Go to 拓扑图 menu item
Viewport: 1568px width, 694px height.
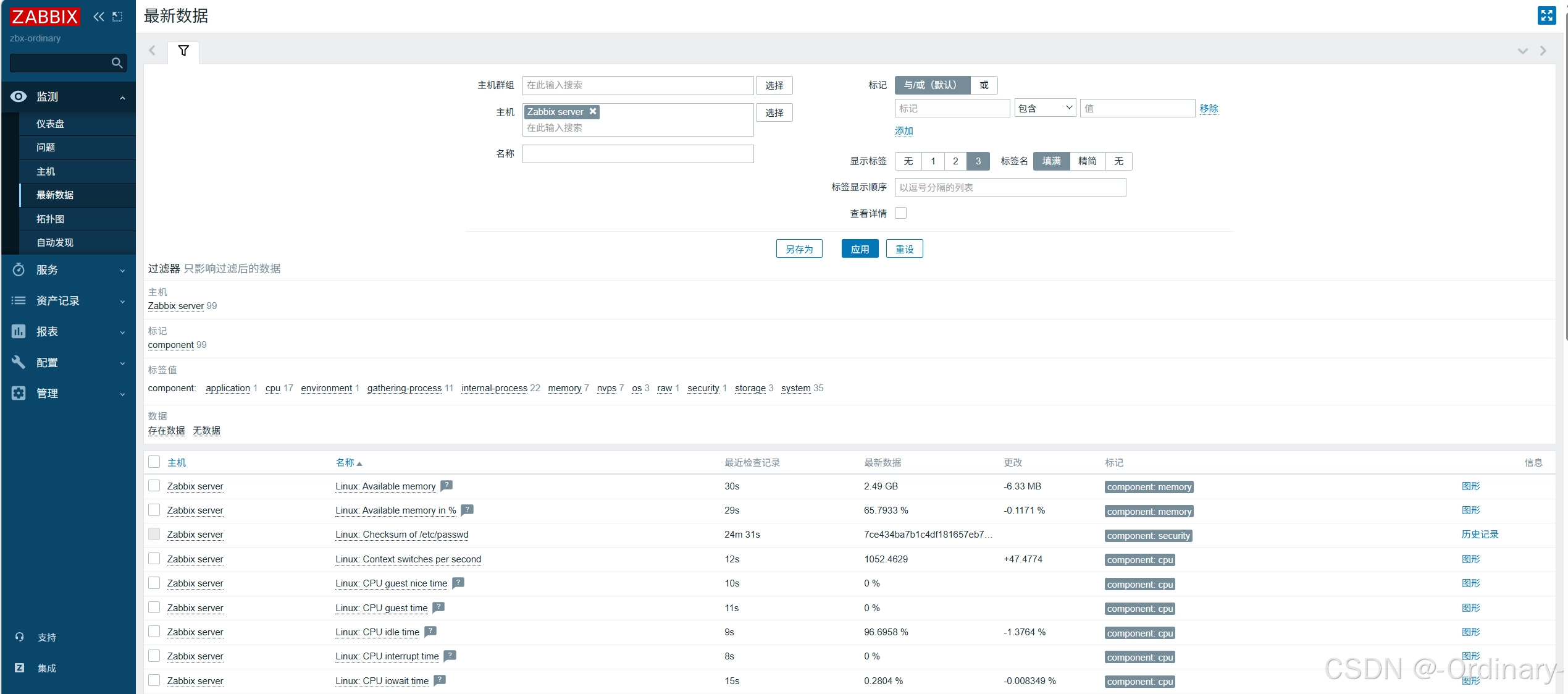[x=50, y=219]
